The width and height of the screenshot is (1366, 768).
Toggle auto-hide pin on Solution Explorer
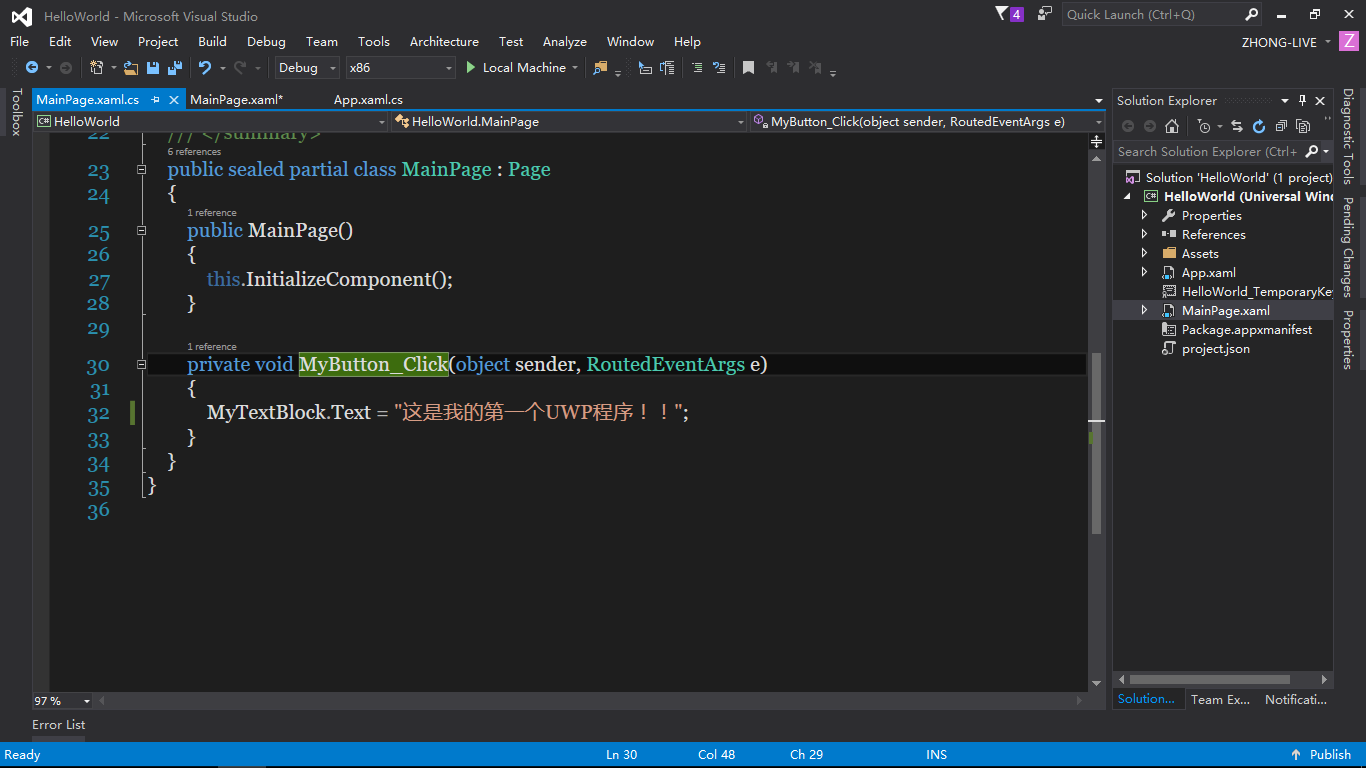(1303, 100)
